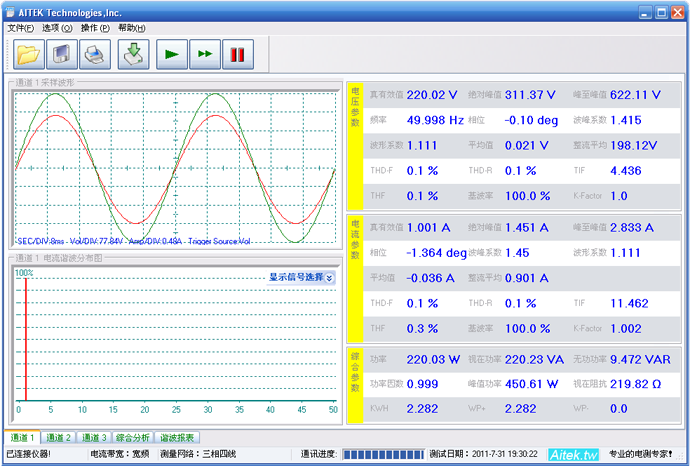Click the 通讯进度 progress bar

[x=383, y=454]
